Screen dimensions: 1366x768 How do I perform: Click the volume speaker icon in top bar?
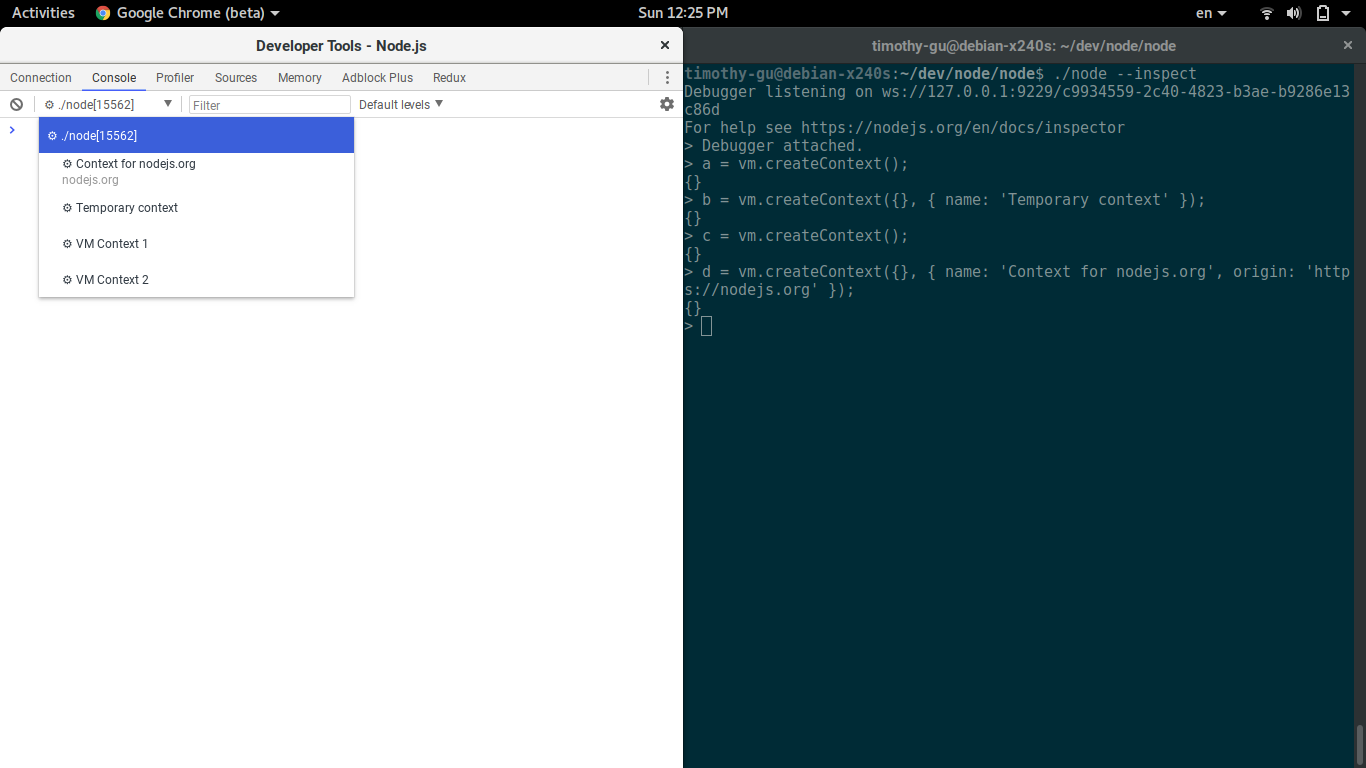click(x=1294, y=13)
